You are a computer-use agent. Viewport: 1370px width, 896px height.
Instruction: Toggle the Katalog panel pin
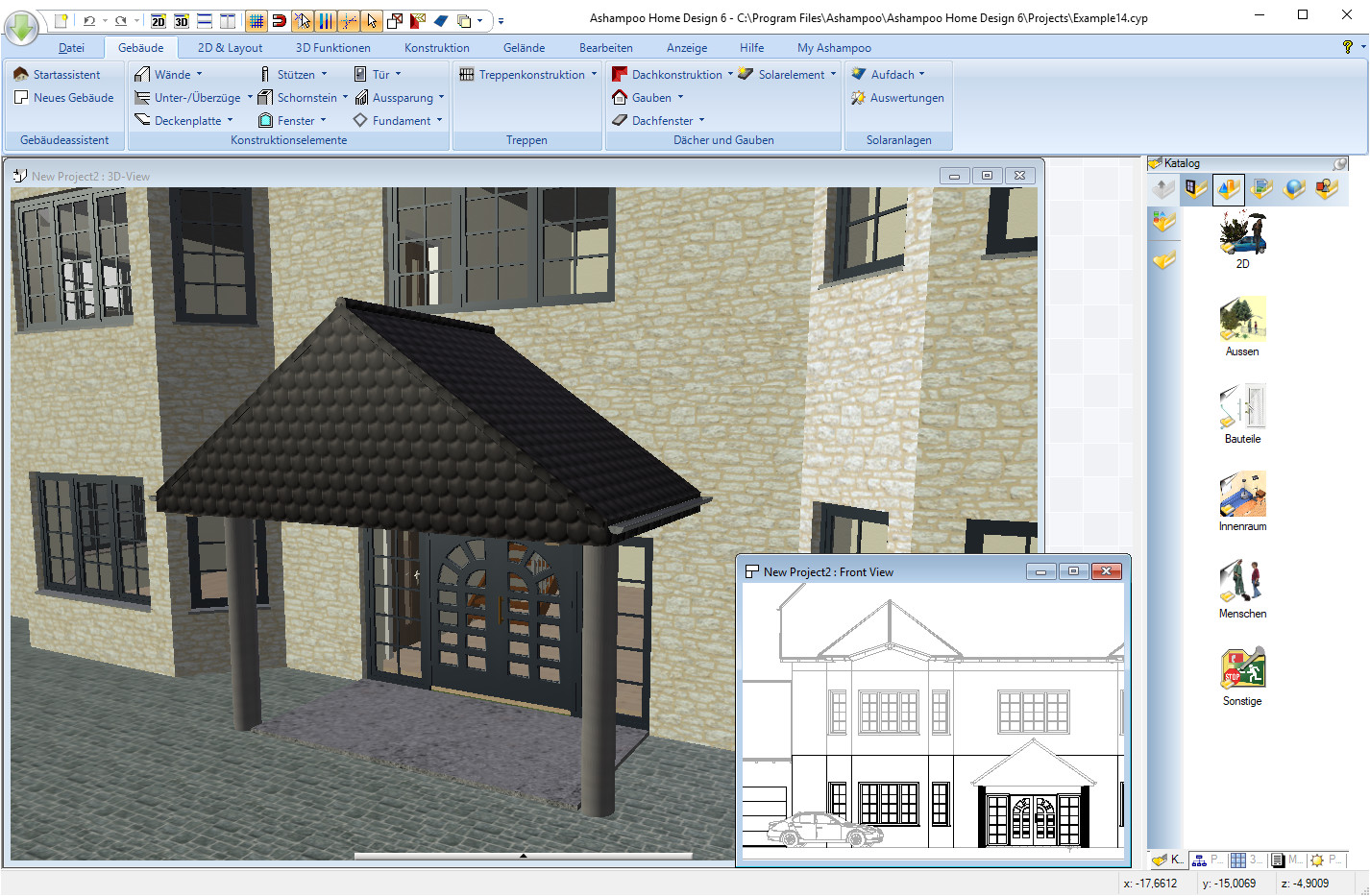1339,163
